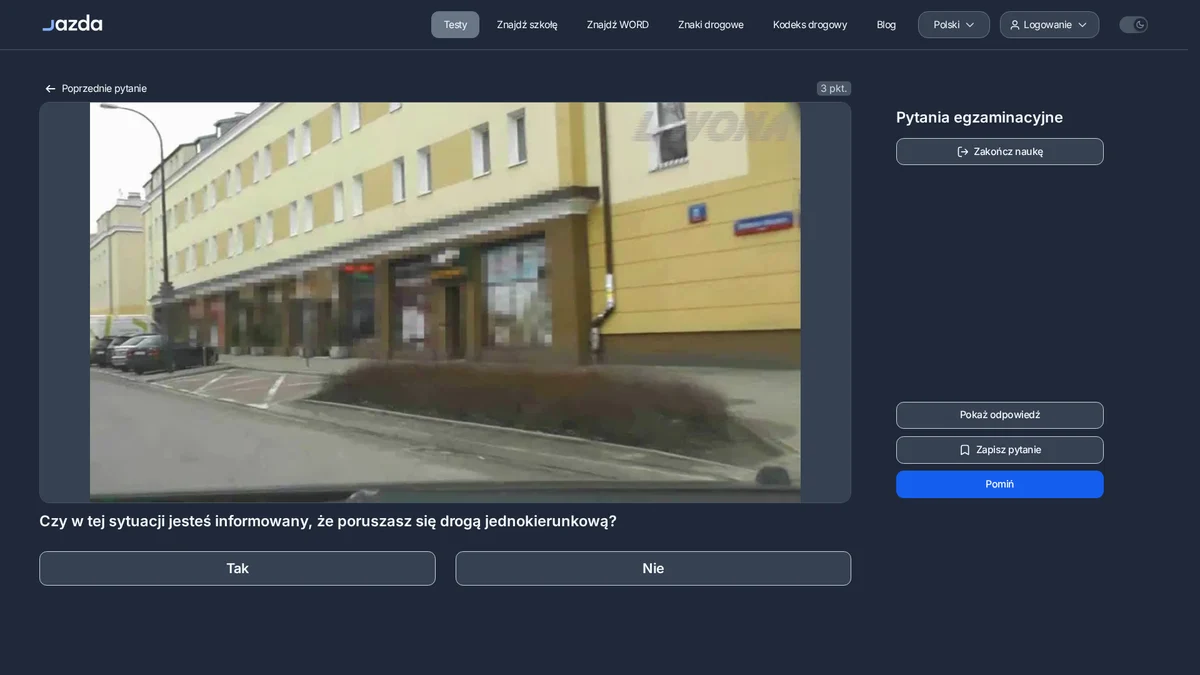
Task: Go back via Poprzednie pytanie
Action: [96, 89]
